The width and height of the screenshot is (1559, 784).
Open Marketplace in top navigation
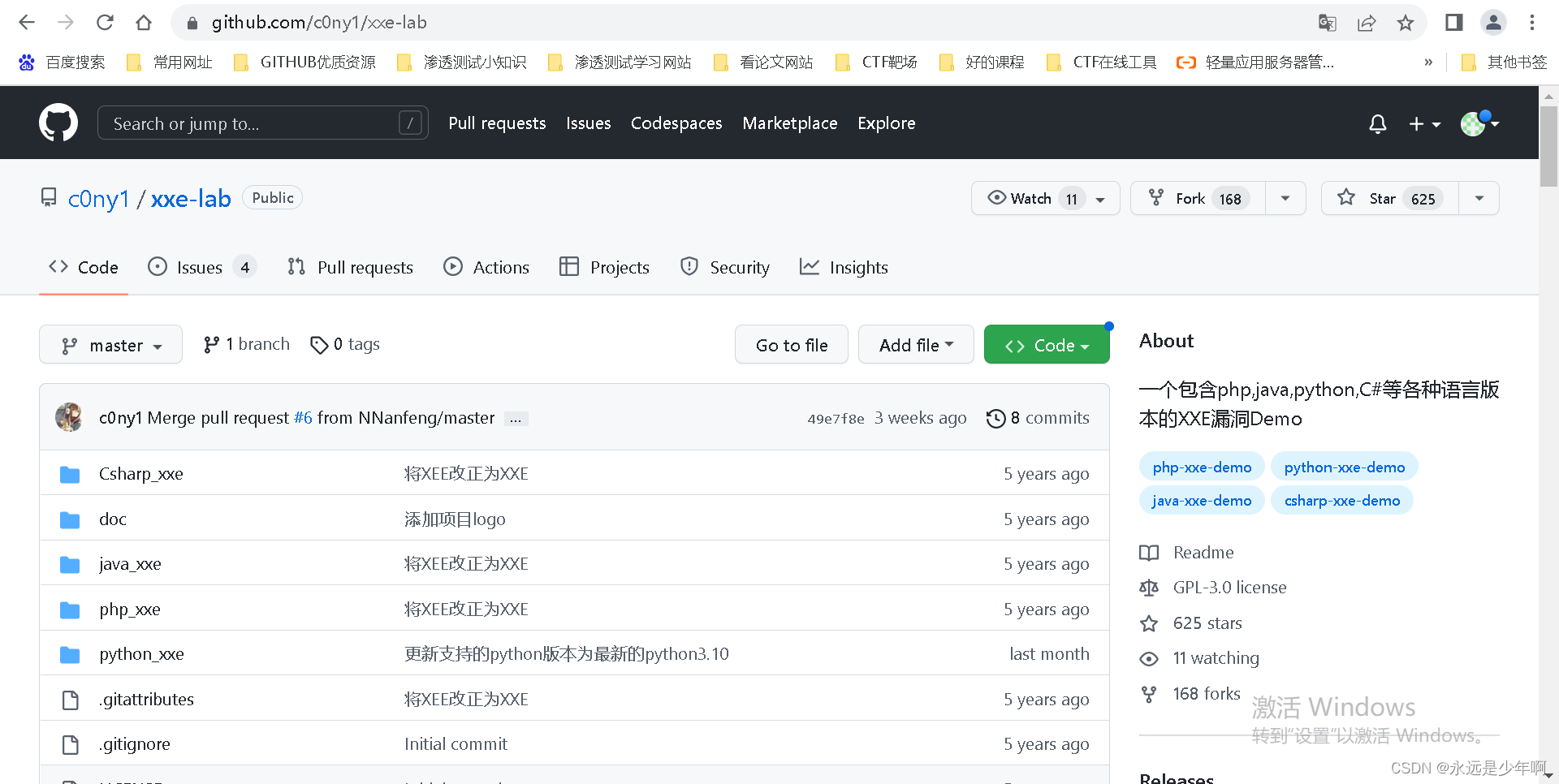pyautogui.click(x=790, y=123)
